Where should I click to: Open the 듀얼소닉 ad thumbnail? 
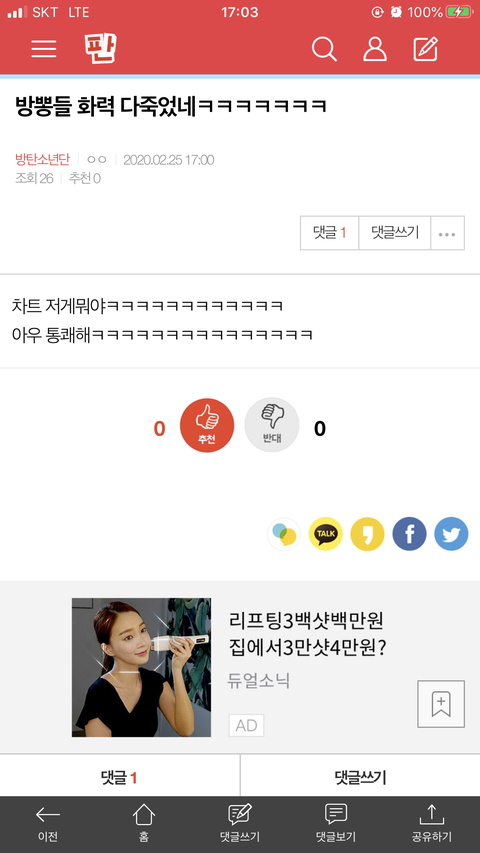(141, 667)
